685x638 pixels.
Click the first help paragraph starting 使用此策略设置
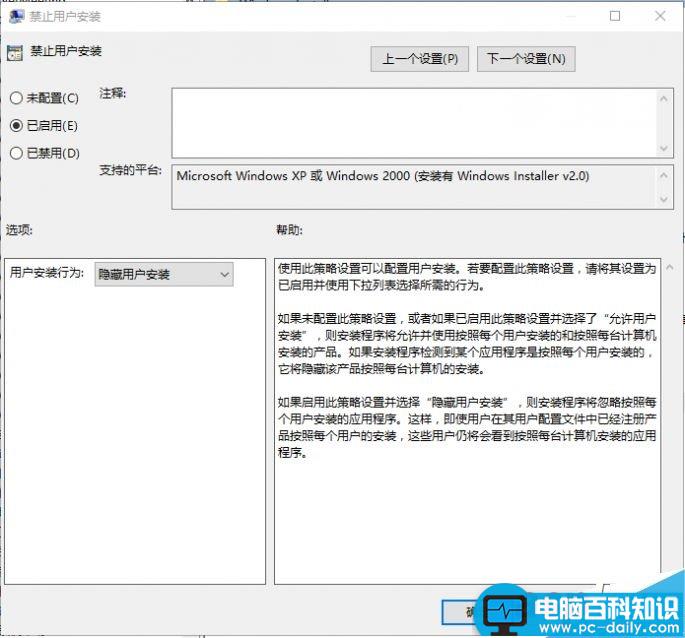click(x=467, y=277)
